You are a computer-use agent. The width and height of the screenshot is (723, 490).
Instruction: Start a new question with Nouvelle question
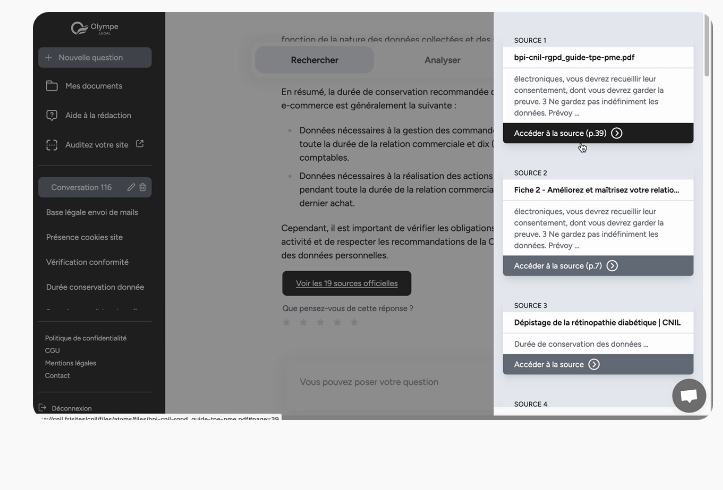(95, 58)
